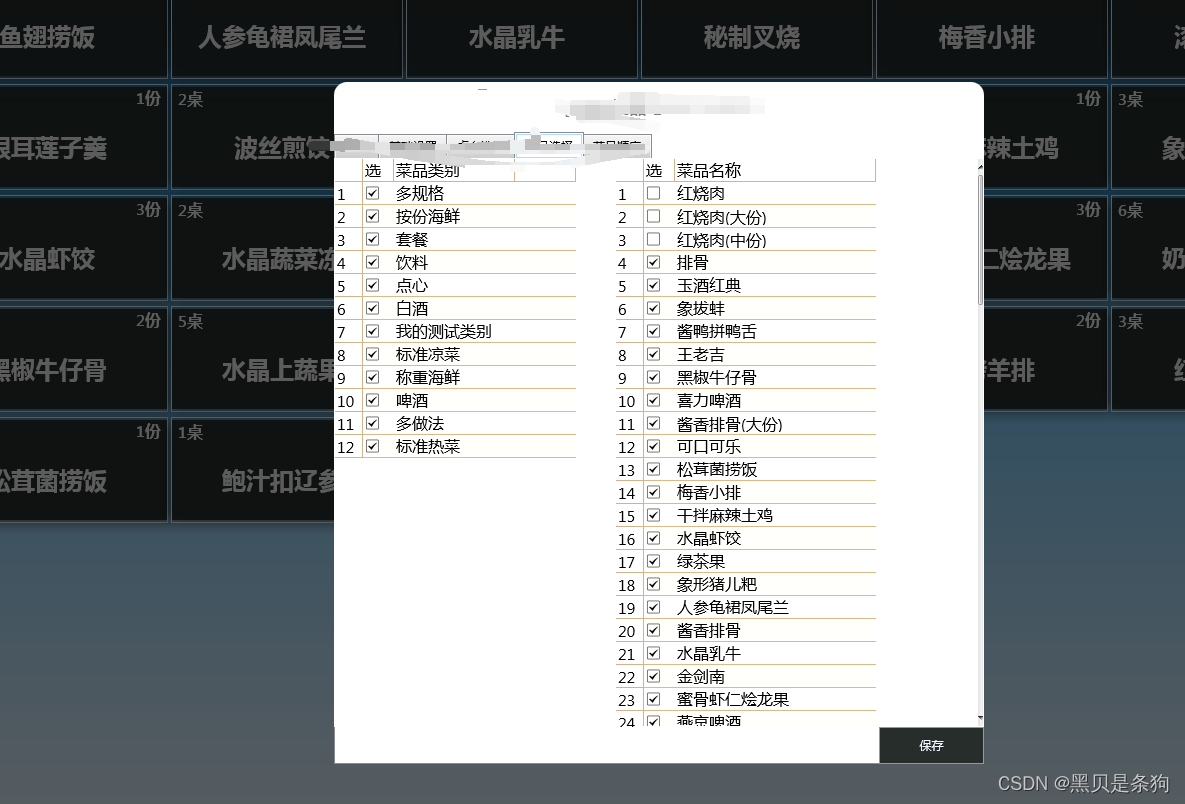
Task: Uncheck the 王老吉 dish checkbox
Action: (652, 354)
